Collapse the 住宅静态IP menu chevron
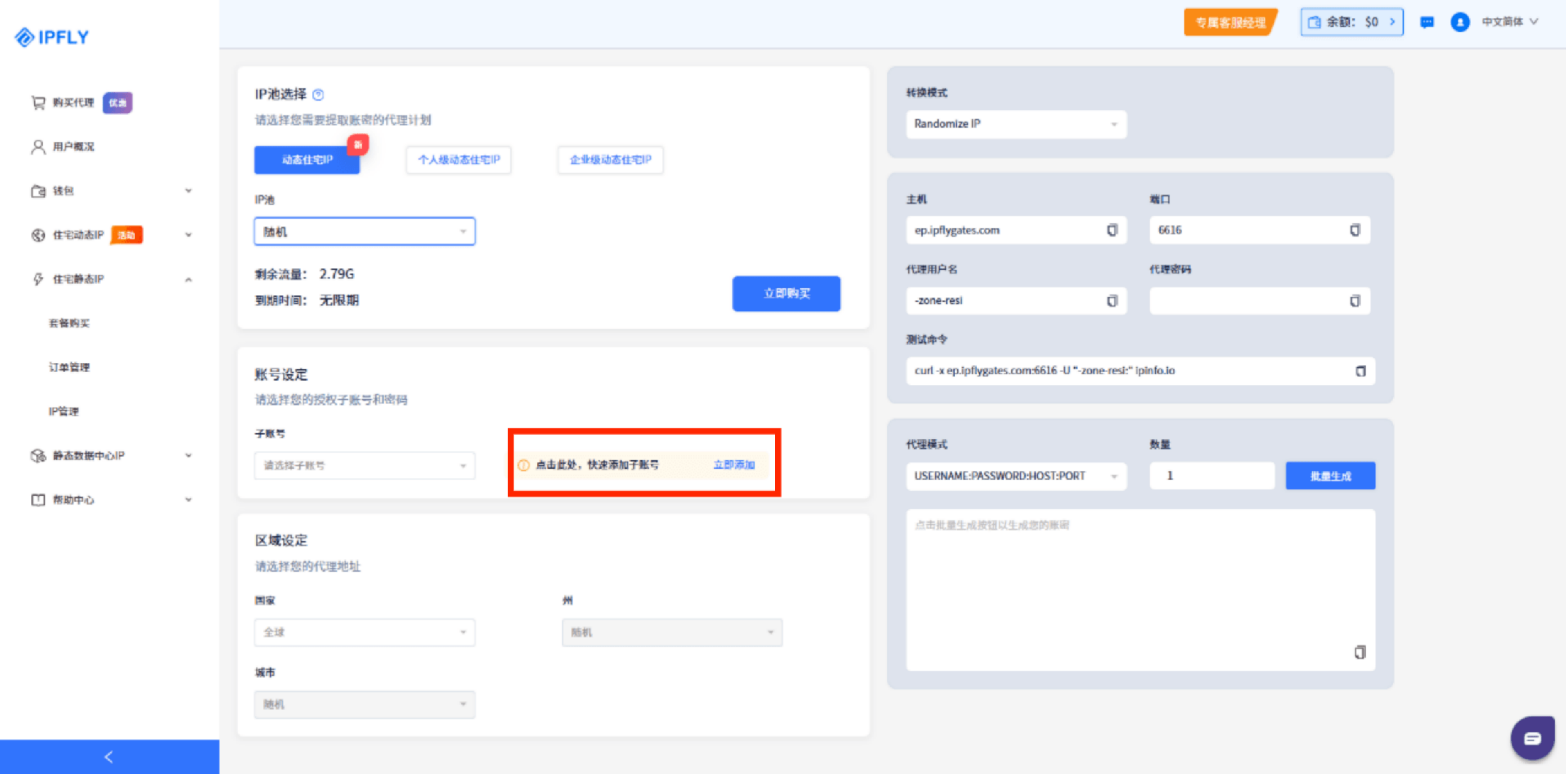1568x775 pixels. [x=188, y=279]
